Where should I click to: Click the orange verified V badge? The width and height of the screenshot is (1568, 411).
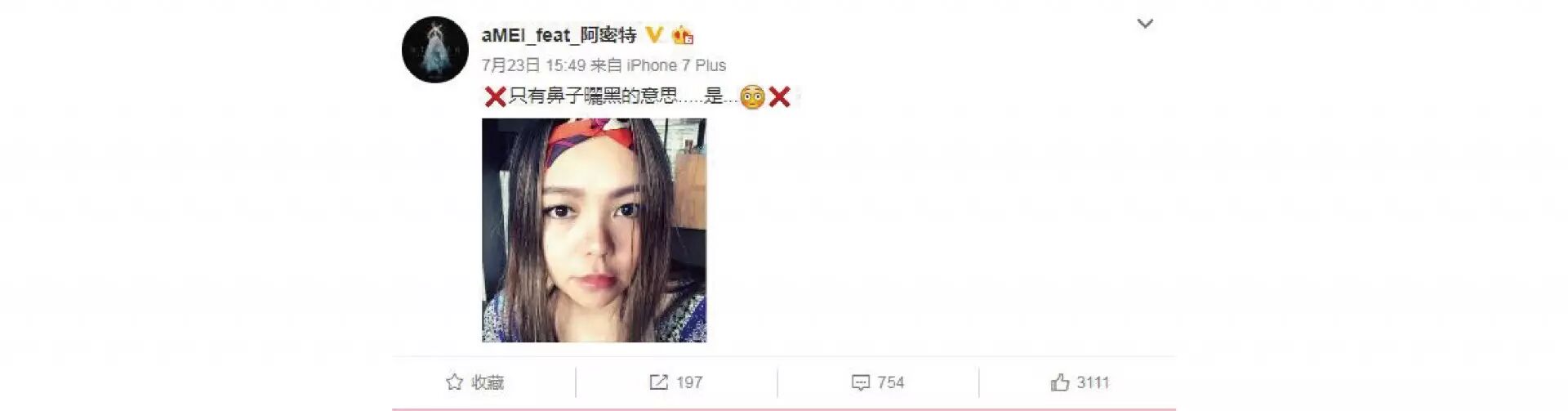[x=654, y=35]
